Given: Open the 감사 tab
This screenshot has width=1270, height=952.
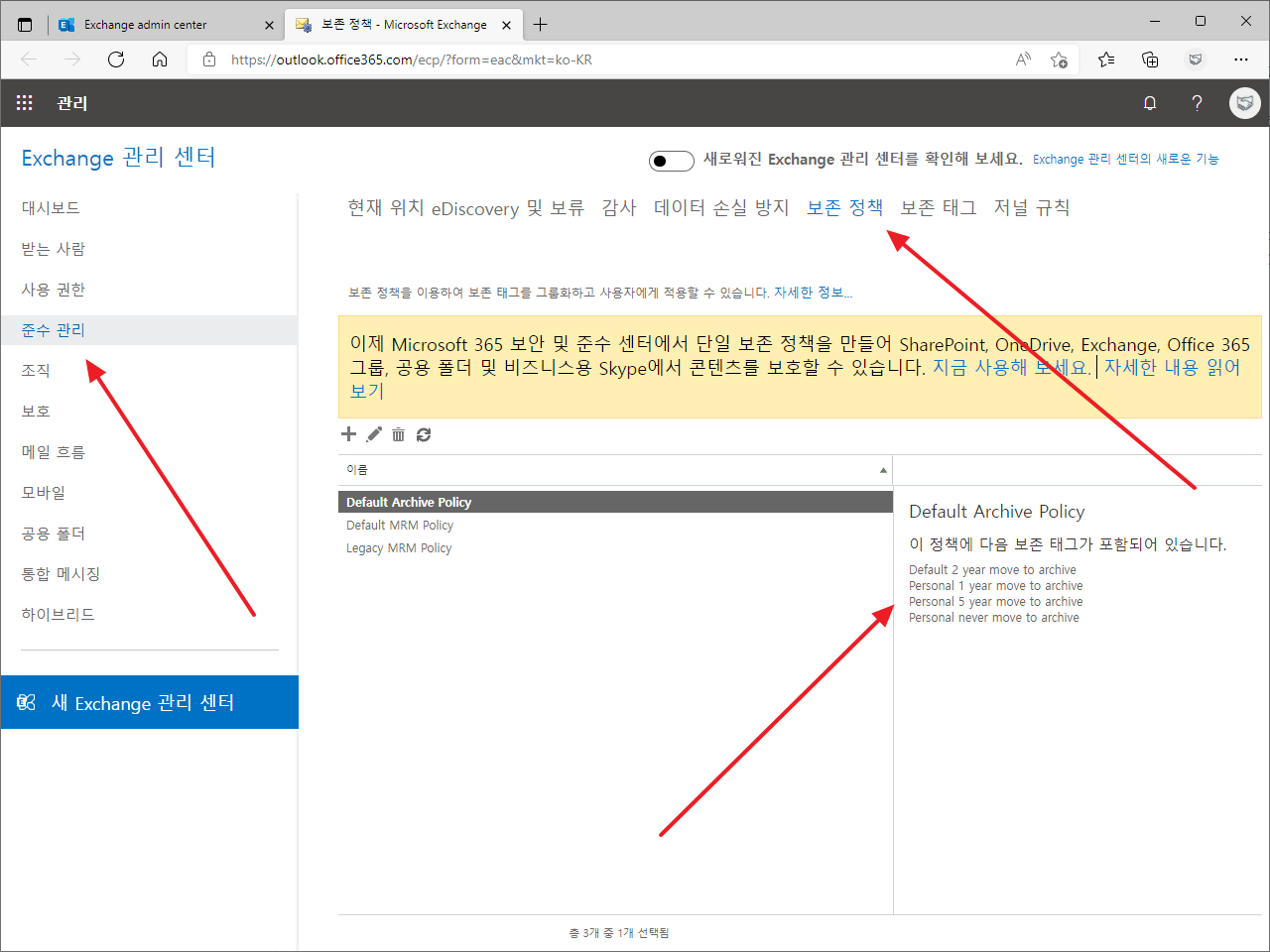Looking at the screenshot, I should click(x=619, y=207).
